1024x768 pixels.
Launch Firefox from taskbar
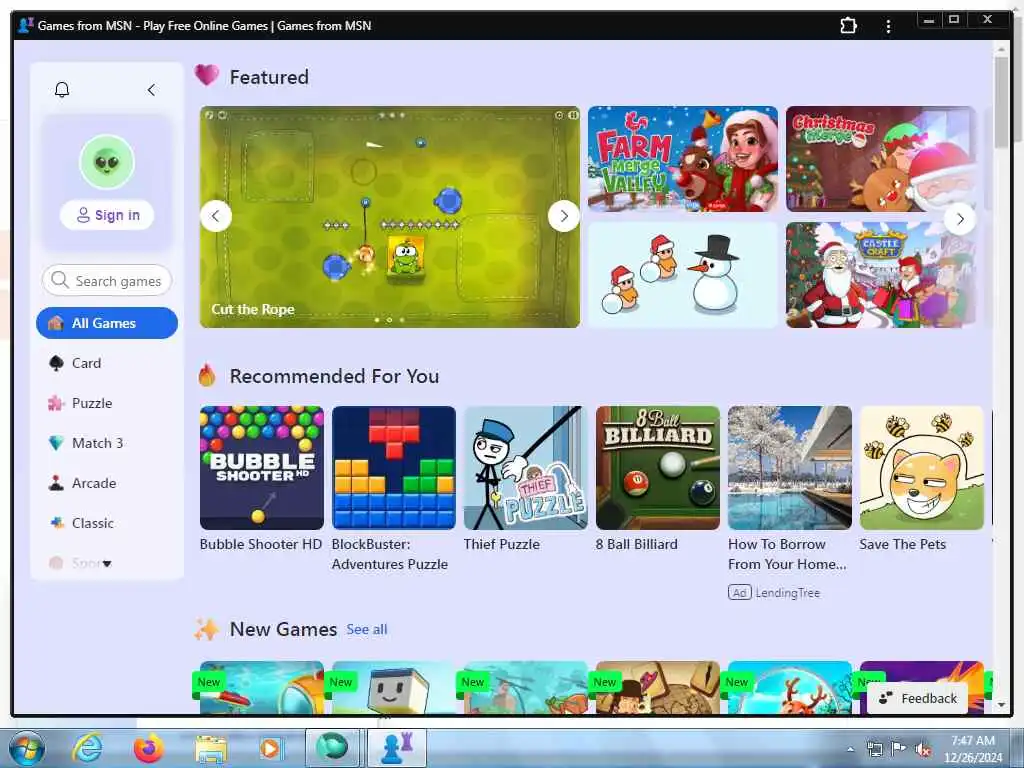click(149, 748)
